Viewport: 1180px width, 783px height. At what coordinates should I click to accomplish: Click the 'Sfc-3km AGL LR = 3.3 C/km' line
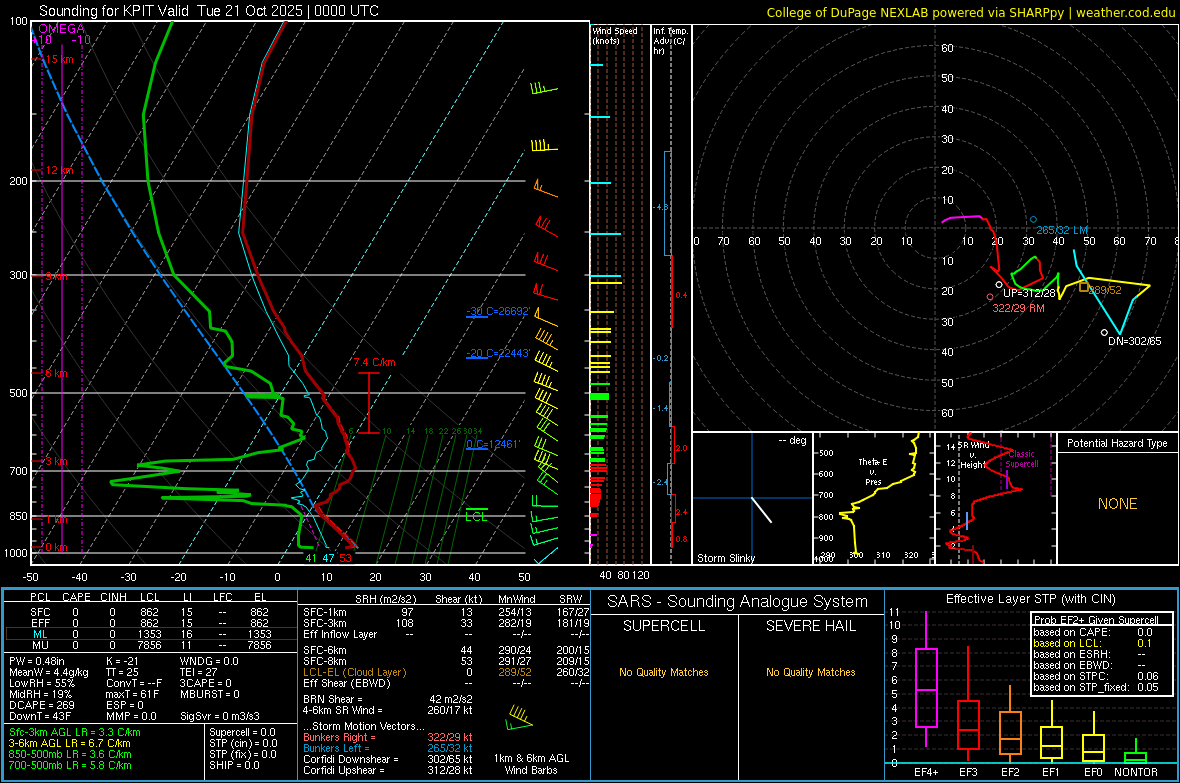point(75,732)
